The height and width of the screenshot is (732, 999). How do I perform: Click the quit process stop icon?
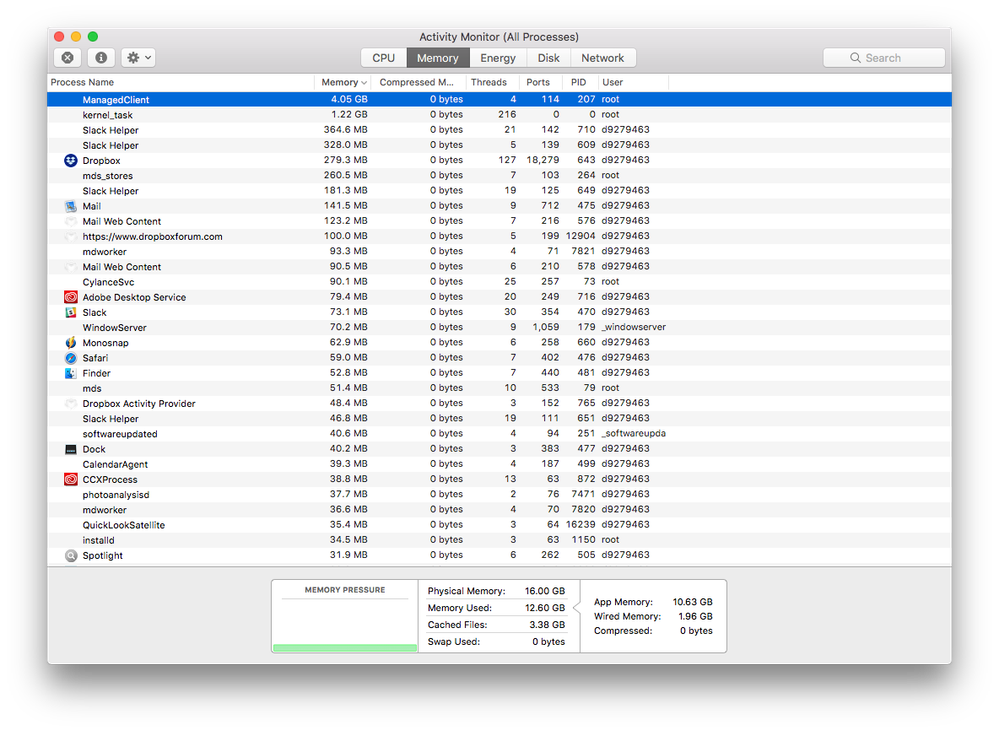67,58
